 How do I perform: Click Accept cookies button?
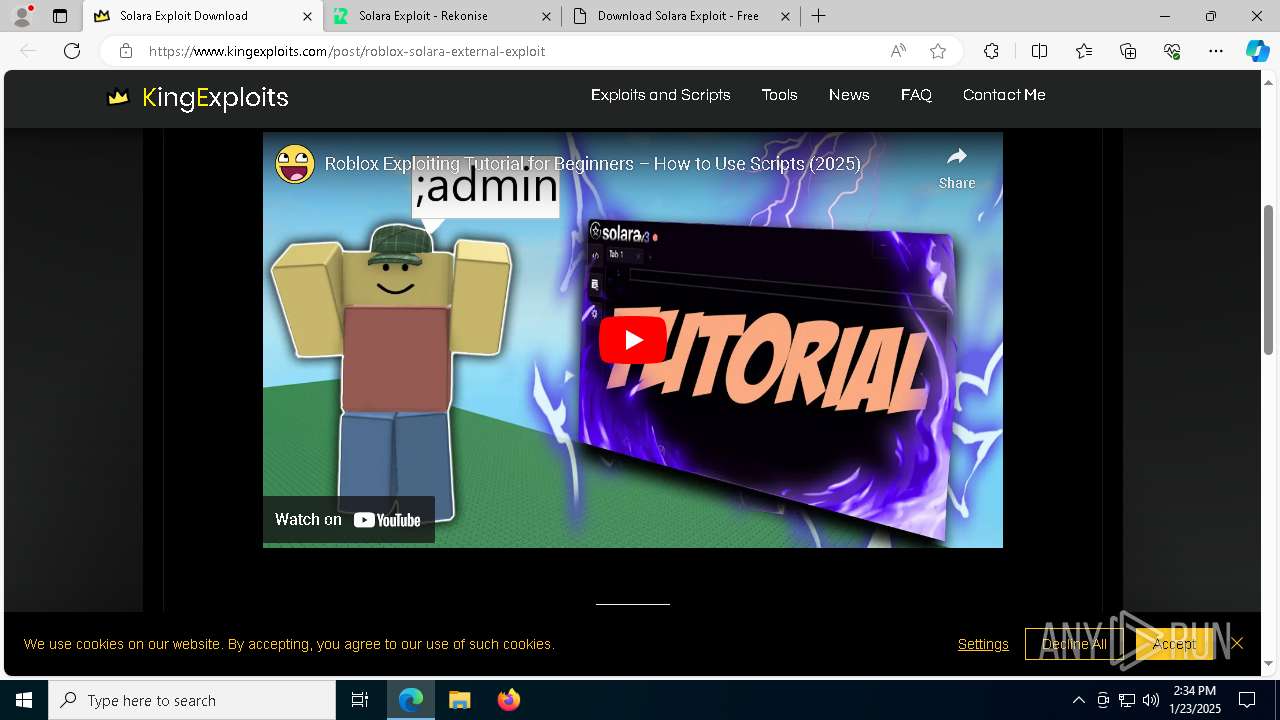pyautogui.click(x=1174, y=644)
